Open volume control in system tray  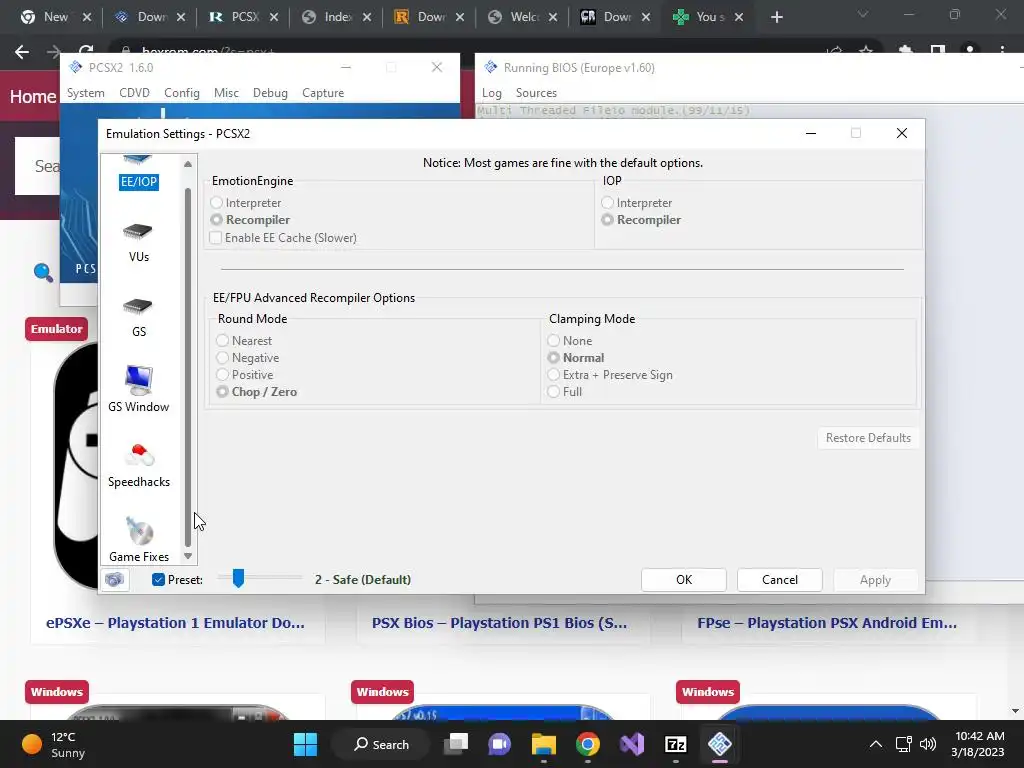click(927, 744)
